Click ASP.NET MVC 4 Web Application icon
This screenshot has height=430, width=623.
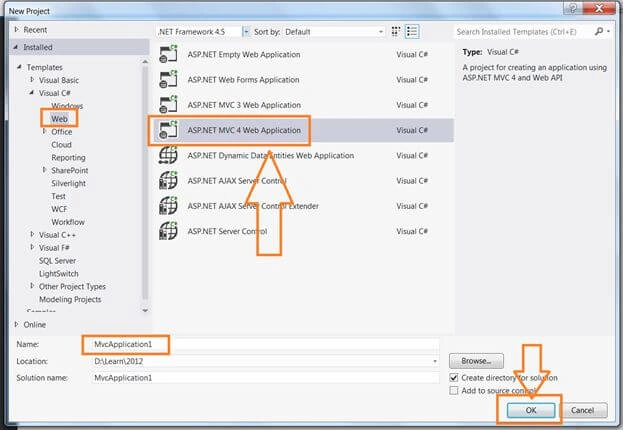point(168,130)
